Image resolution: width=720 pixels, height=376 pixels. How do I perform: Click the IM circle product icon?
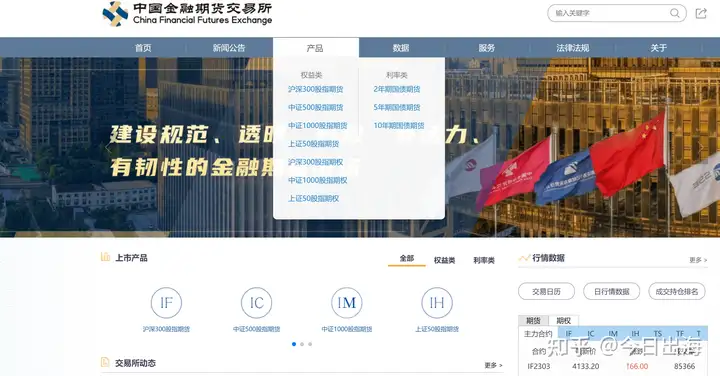click(x=347, y=303)
